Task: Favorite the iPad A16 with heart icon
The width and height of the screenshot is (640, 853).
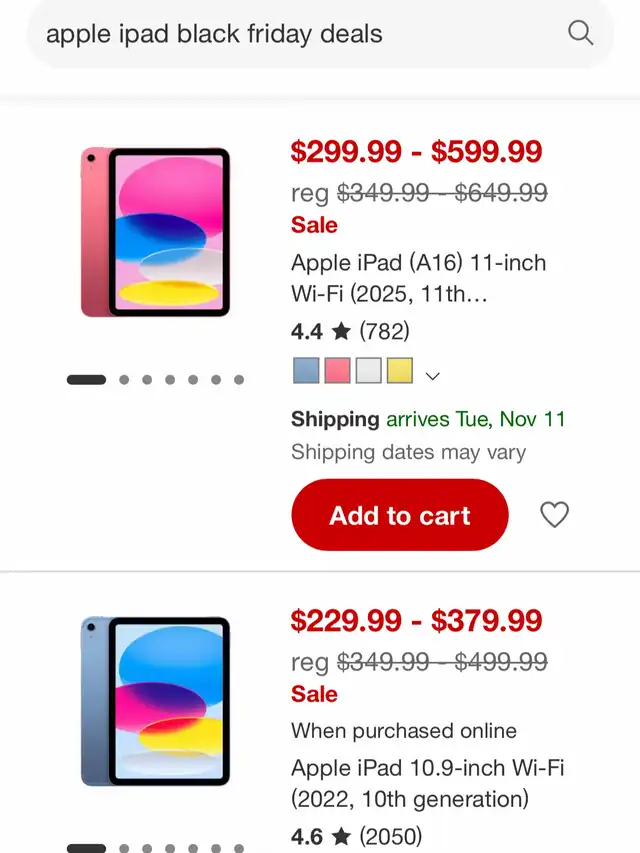Action: [554, 515]
